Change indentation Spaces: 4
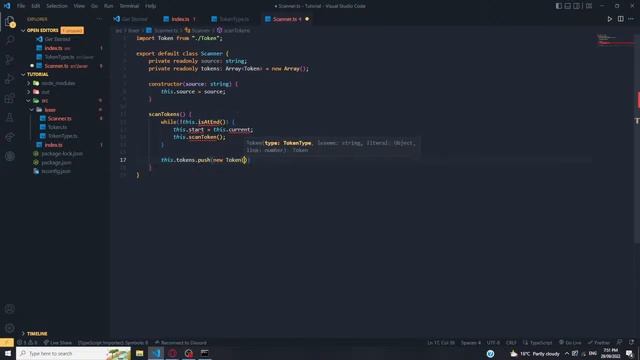 pyautogui.click(x=471, y=342)
